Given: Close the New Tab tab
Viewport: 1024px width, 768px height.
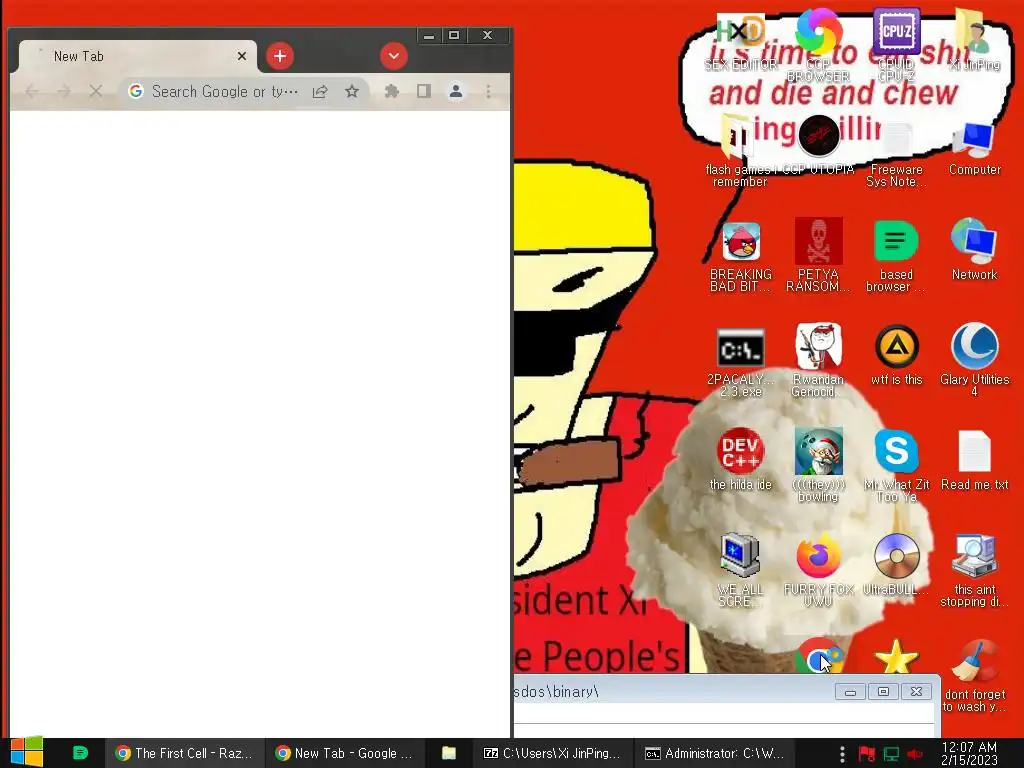Looking at the screenshot, I should (242, 56).
